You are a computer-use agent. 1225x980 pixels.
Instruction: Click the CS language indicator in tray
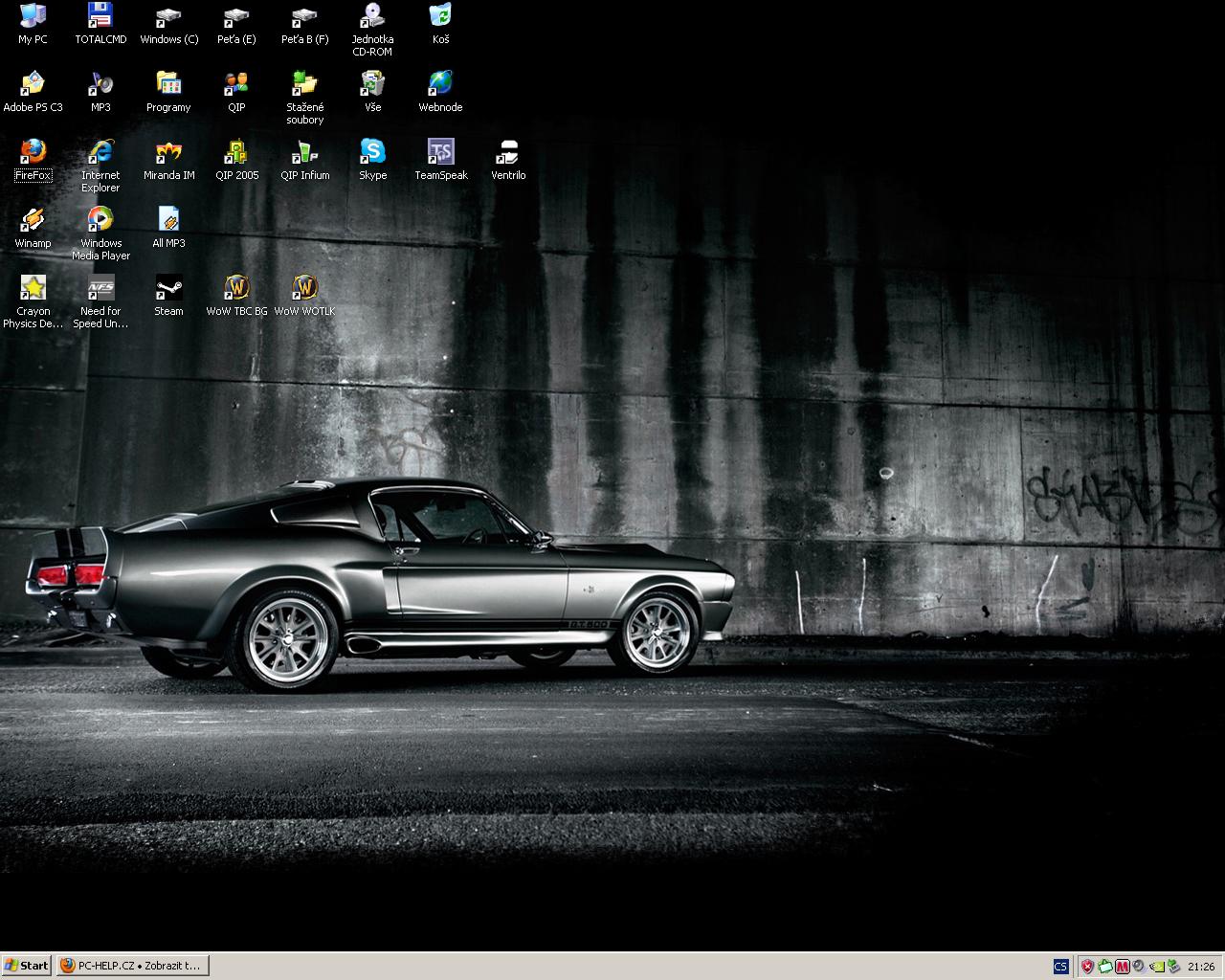pos(1060,967)
